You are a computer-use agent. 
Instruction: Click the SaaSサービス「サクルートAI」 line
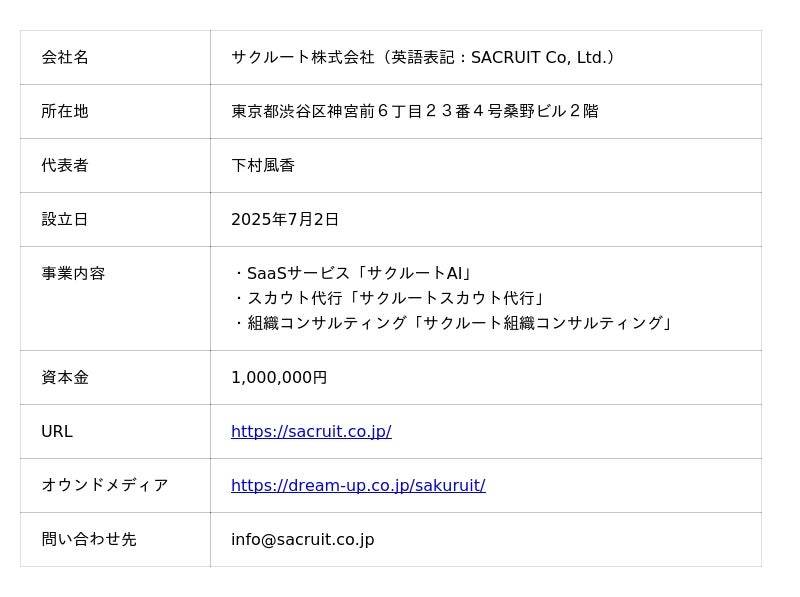click(x=353, y=273)
